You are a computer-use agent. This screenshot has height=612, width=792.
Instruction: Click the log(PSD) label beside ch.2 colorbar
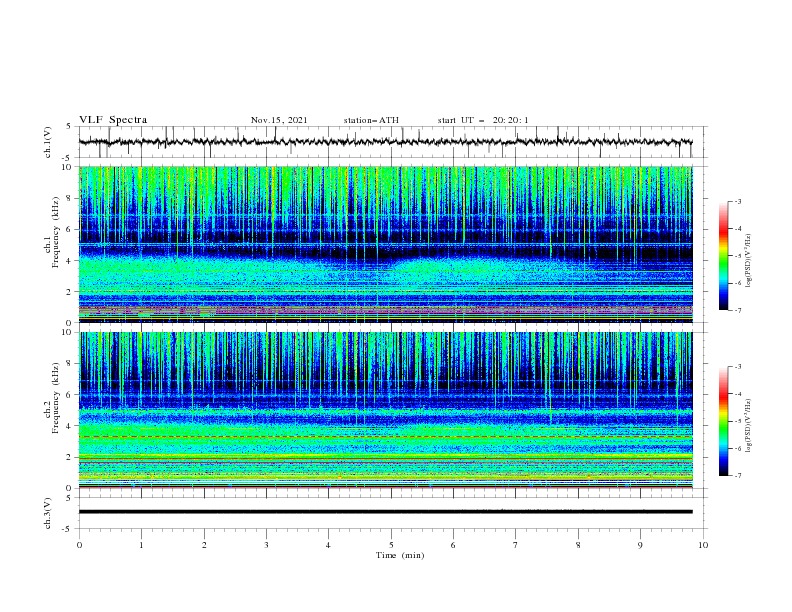748,425
